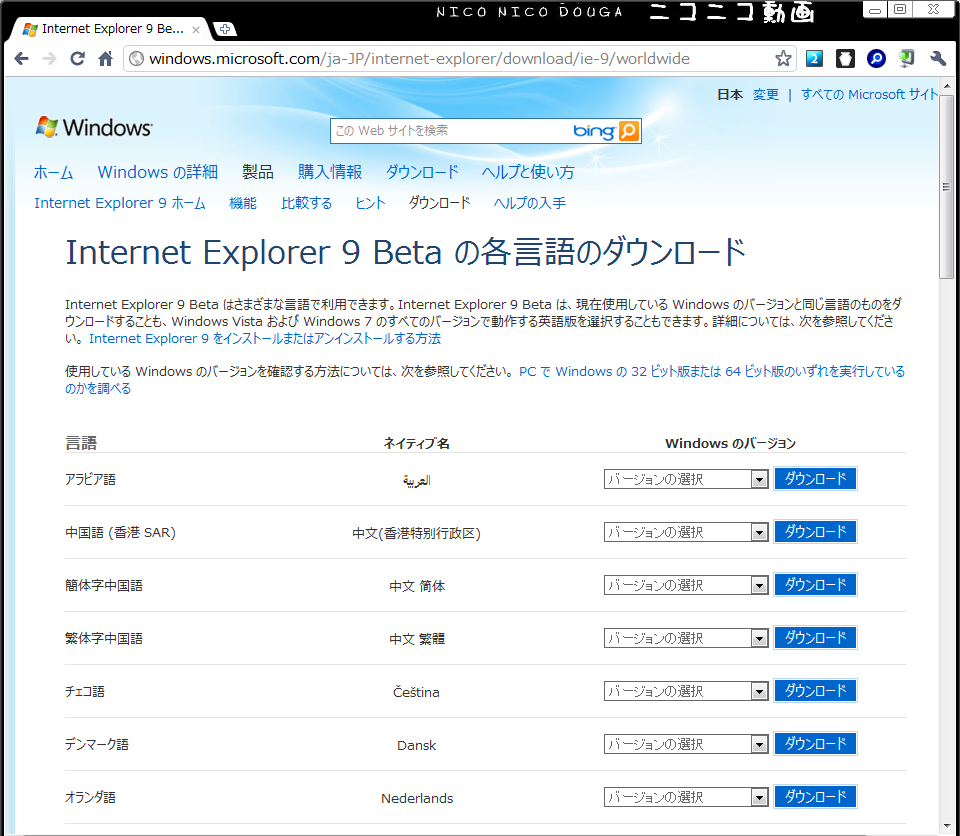This screenshot has width=960, height=836.
Task: Click the Bing search magnifier button
Action: coord(629,130)
